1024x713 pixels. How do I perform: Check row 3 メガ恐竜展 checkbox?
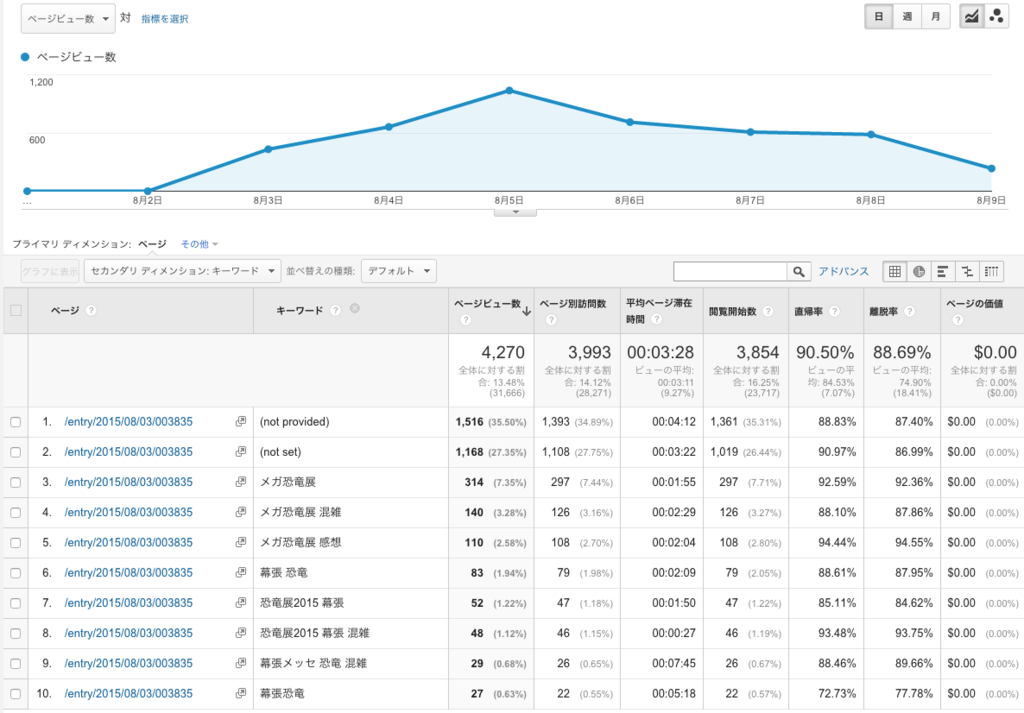pyautogui.click(x=16, y=483)
